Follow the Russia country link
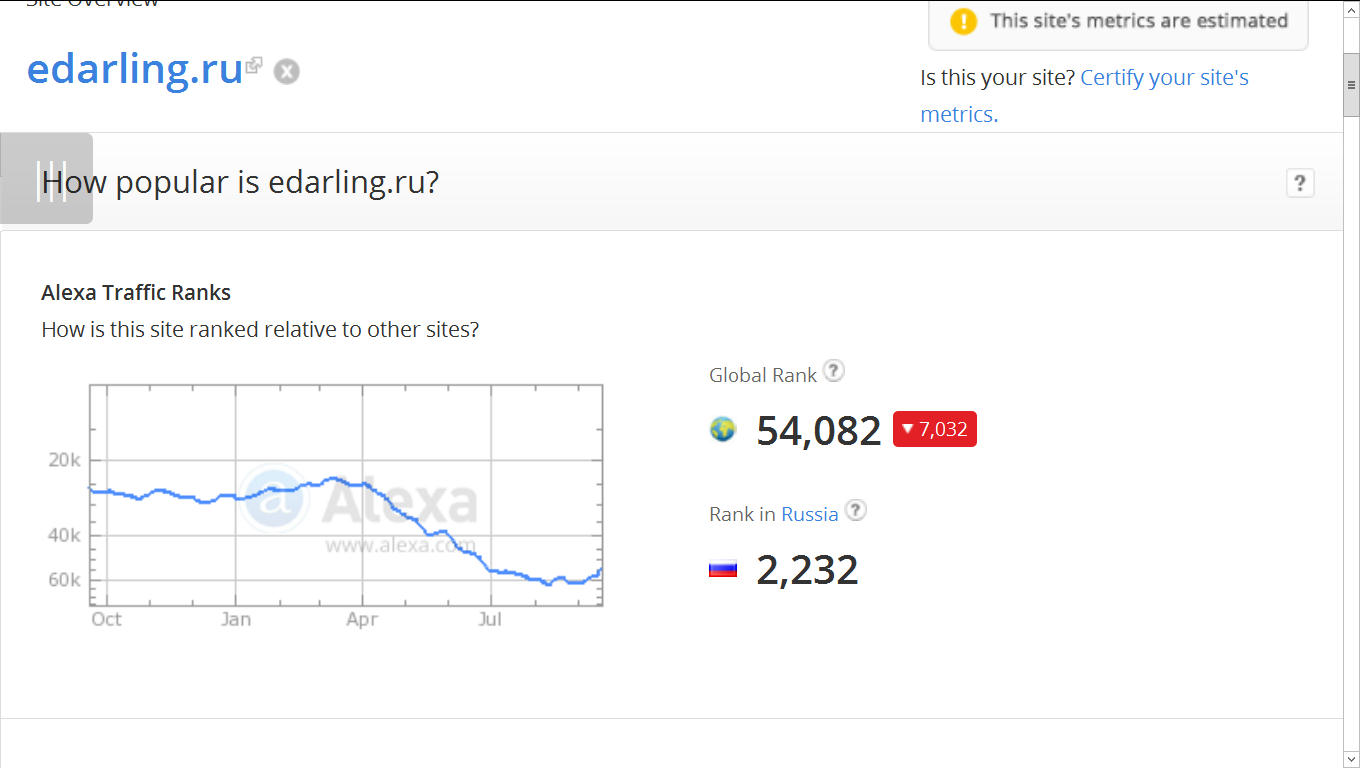The height and width of the screenshot is (768, 1360). pyautogui.click(x=810, y=514)
